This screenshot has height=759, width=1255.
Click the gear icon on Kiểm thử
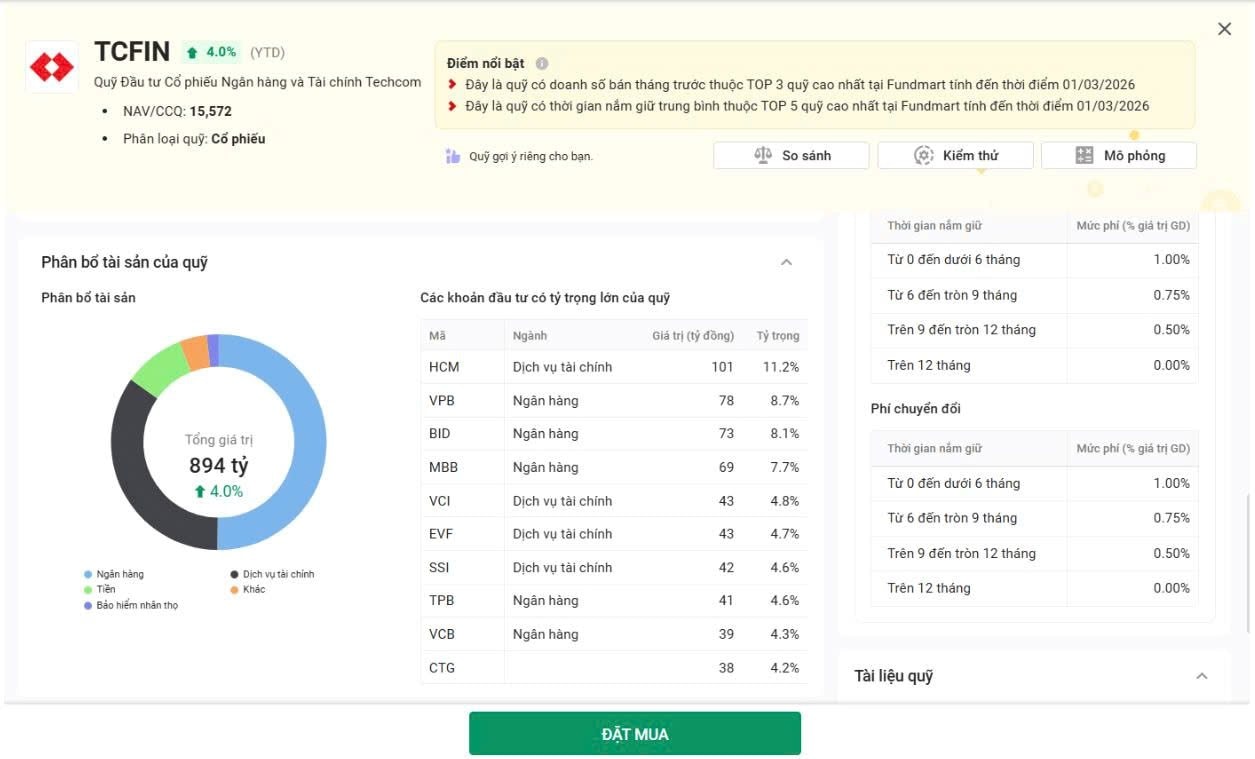point(923,155)
